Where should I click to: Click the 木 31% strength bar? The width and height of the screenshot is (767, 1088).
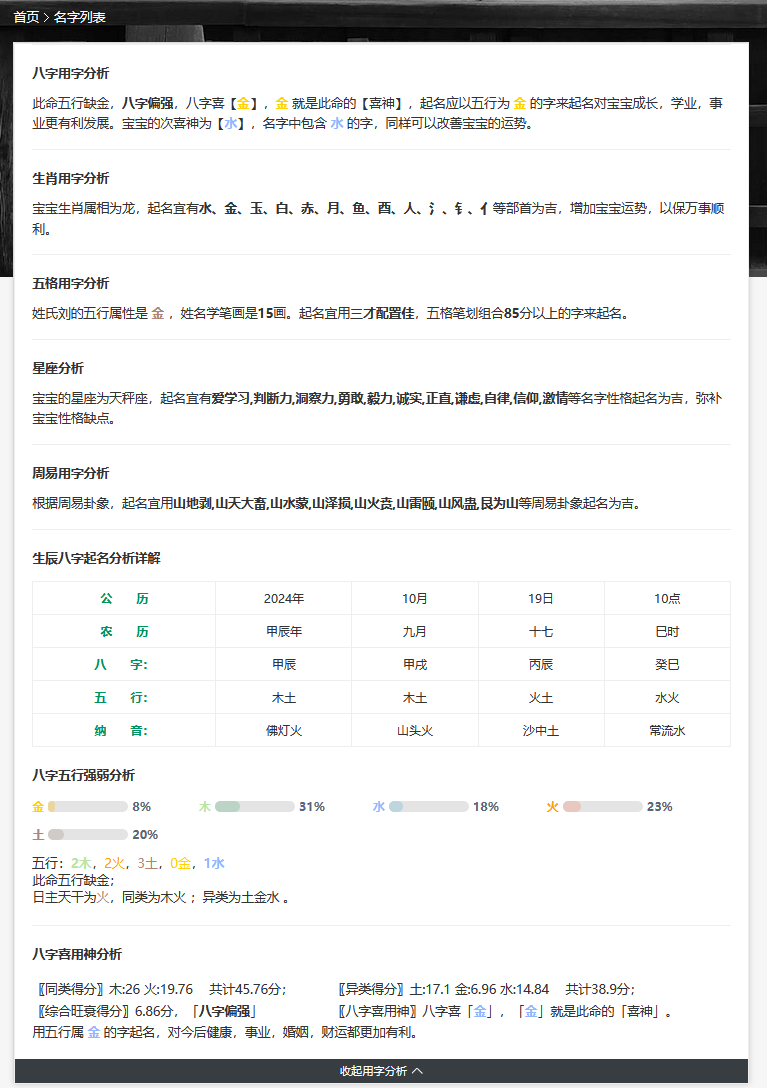254,807
